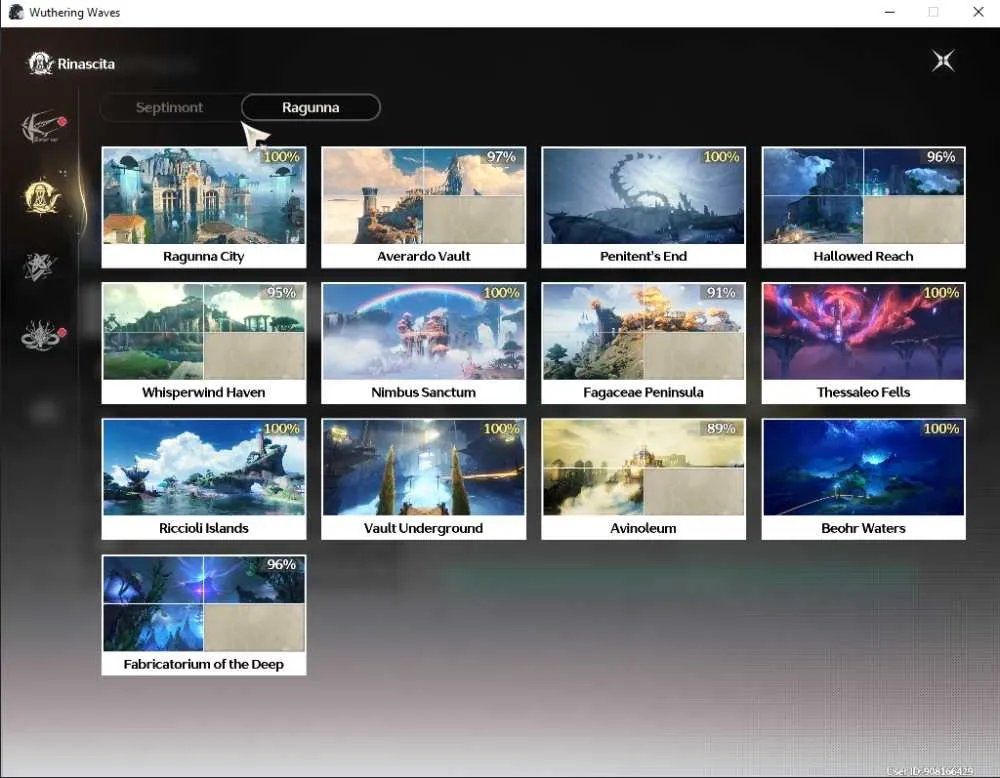The height and width of the screenshot is (778, 1000).
Task: Open the Nimbus Sanctum area card
Action: [423, 343]
